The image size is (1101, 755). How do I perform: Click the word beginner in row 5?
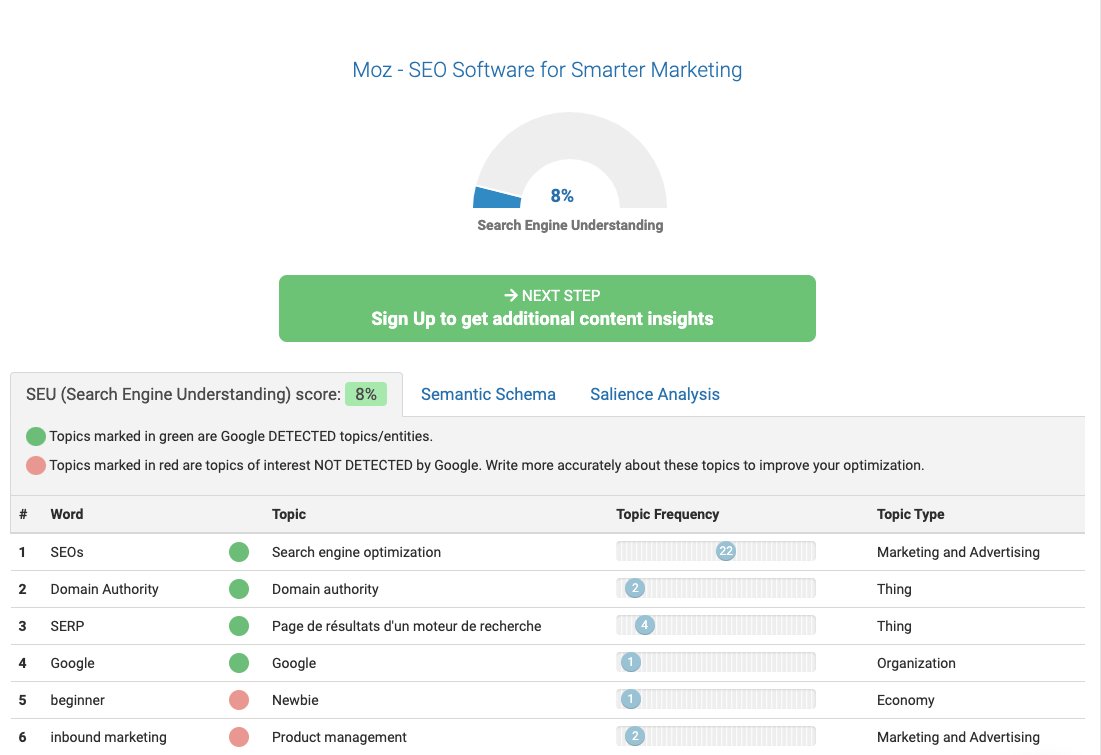77,700
